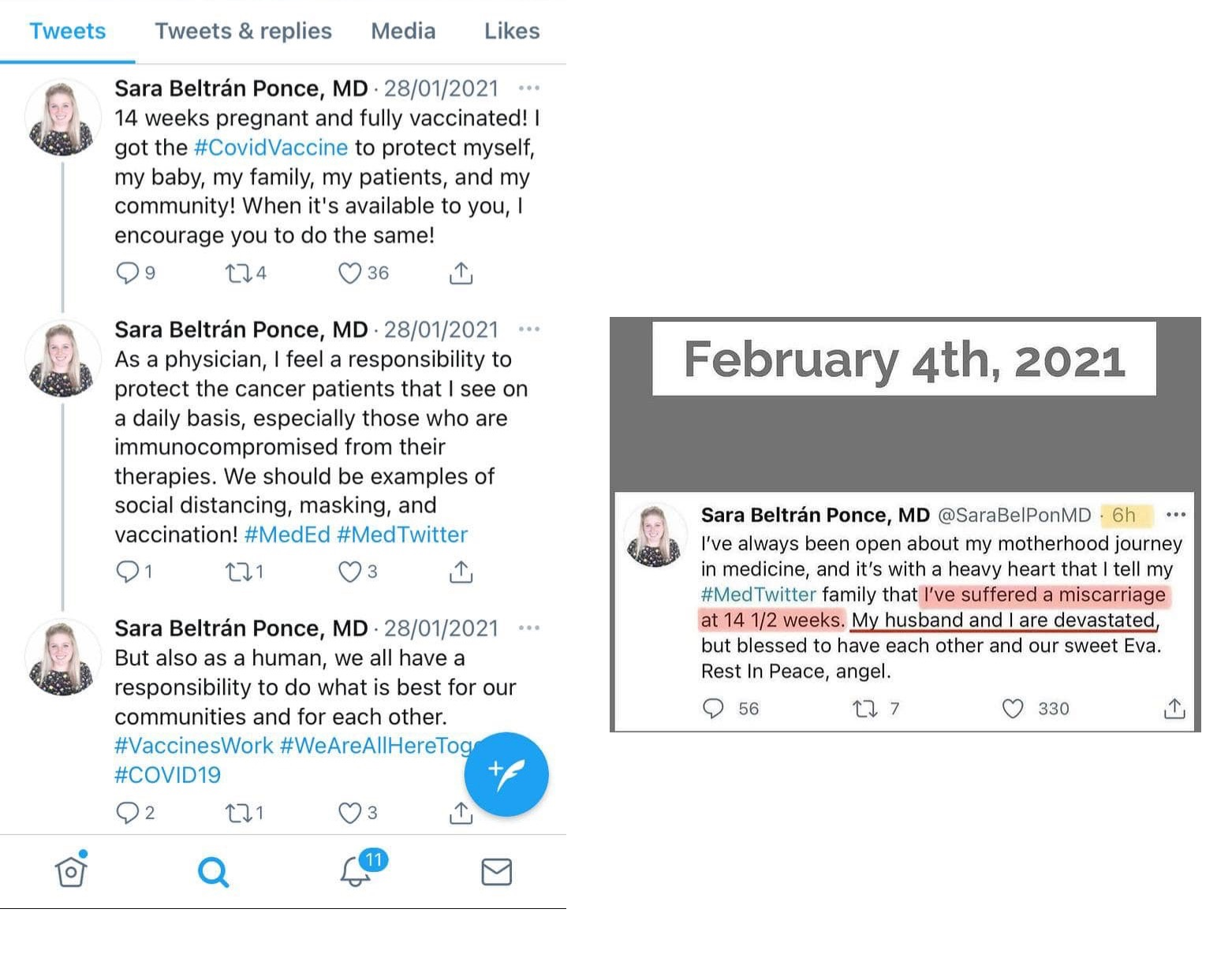Open the compose new tweet floating button

(506, 774)
